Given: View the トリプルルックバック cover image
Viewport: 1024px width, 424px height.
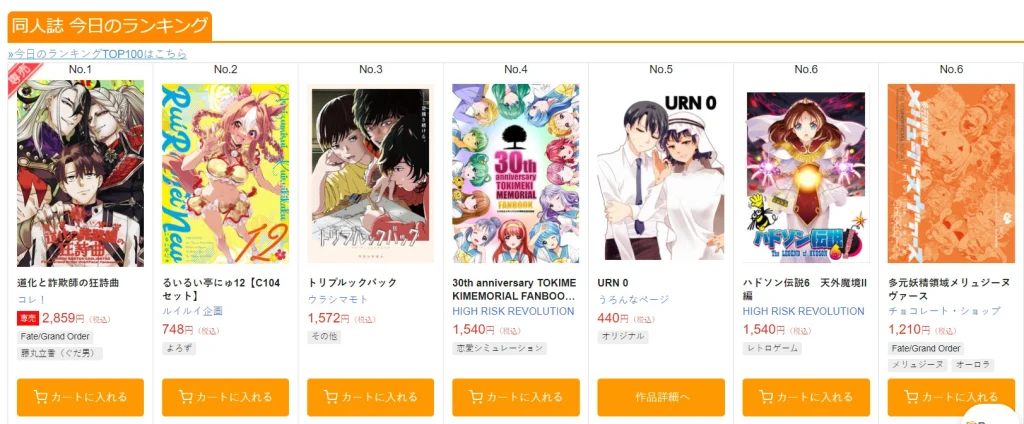Looking at the screenshot, I should pos(370,173).
